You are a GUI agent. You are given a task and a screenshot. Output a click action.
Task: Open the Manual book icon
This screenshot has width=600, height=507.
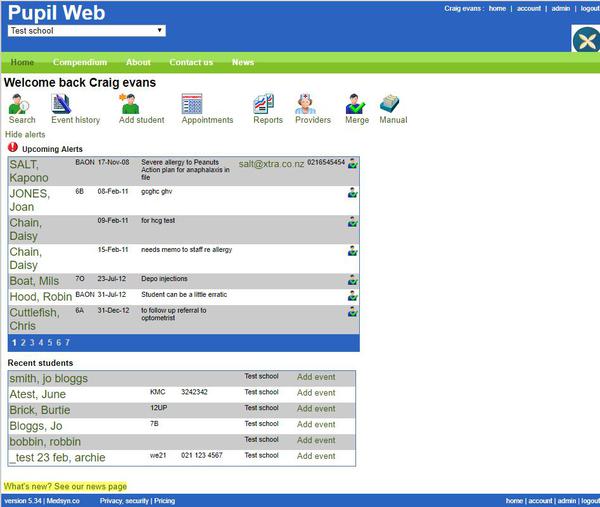pos(390,103)
